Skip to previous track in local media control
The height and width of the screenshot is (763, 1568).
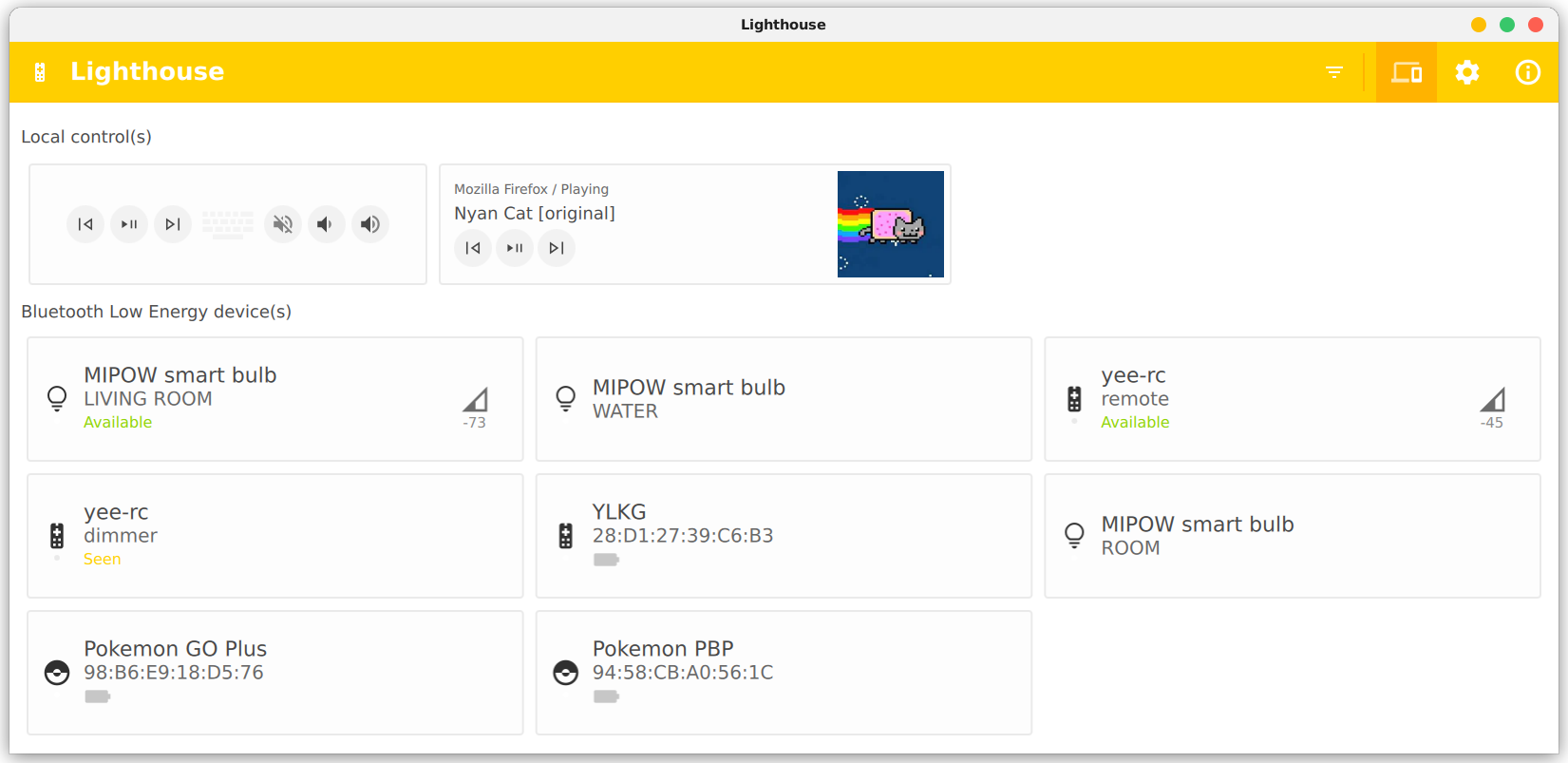85,224
